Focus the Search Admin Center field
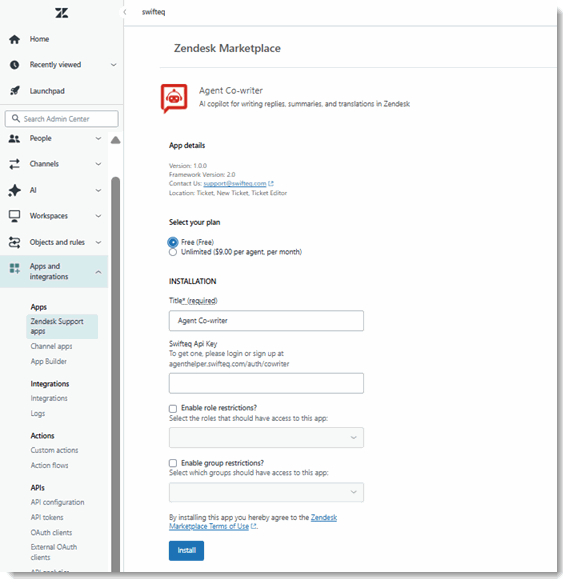This screenshot has height=579, width=563. [x=62, y=119]
